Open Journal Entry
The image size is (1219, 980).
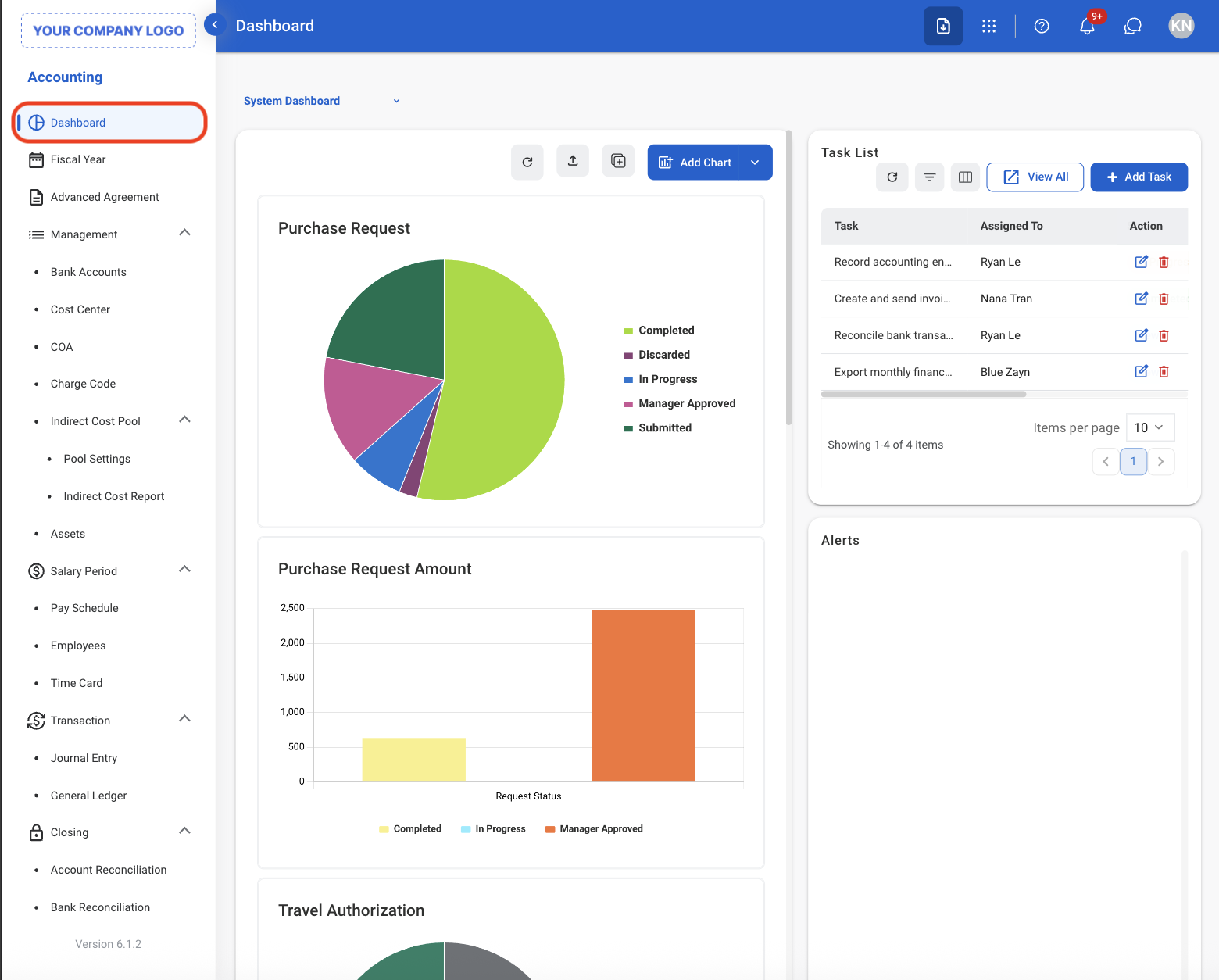pyautogui.click(x=84, y=758)
